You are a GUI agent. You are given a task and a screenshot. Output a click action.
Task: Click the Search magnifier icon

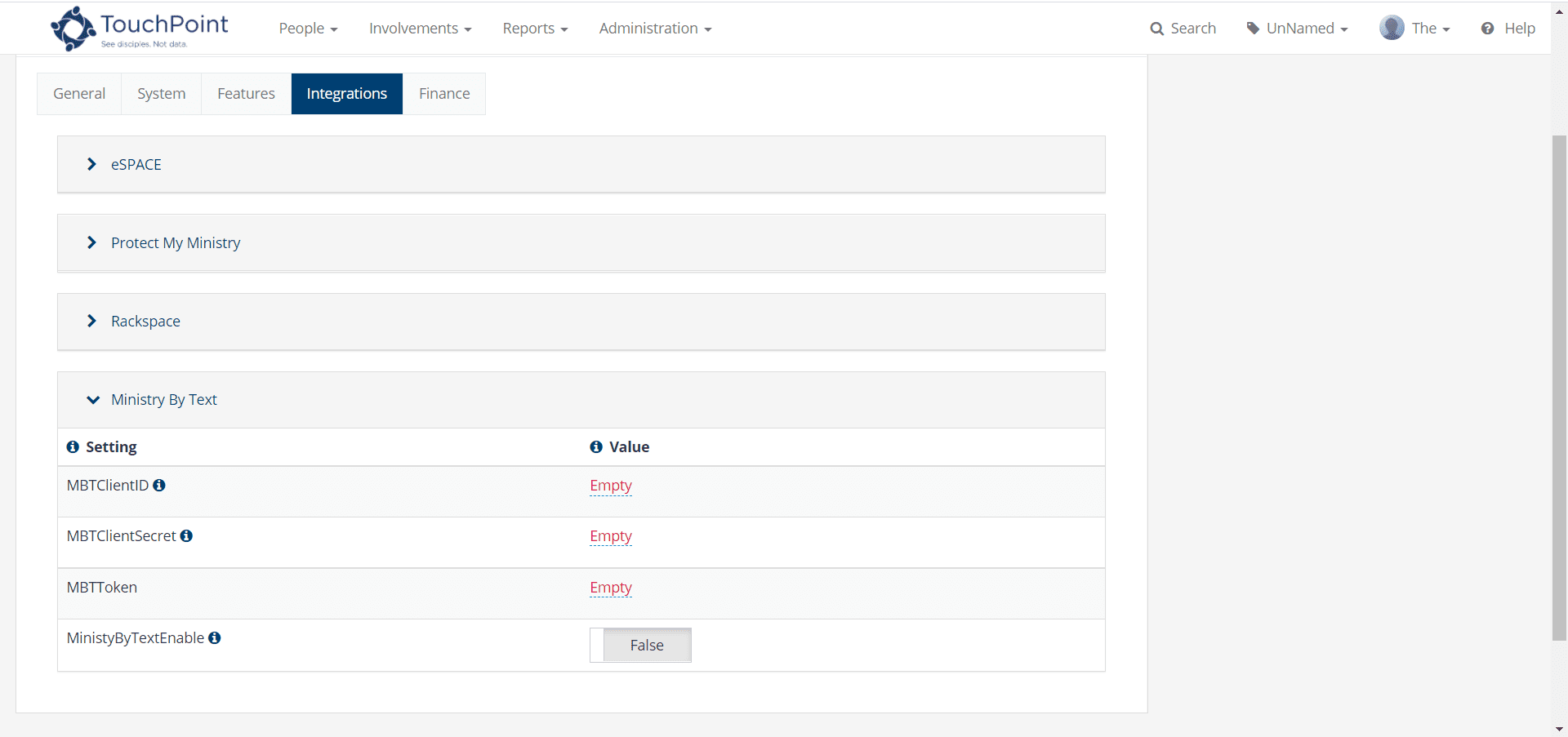coord(1156,29)
